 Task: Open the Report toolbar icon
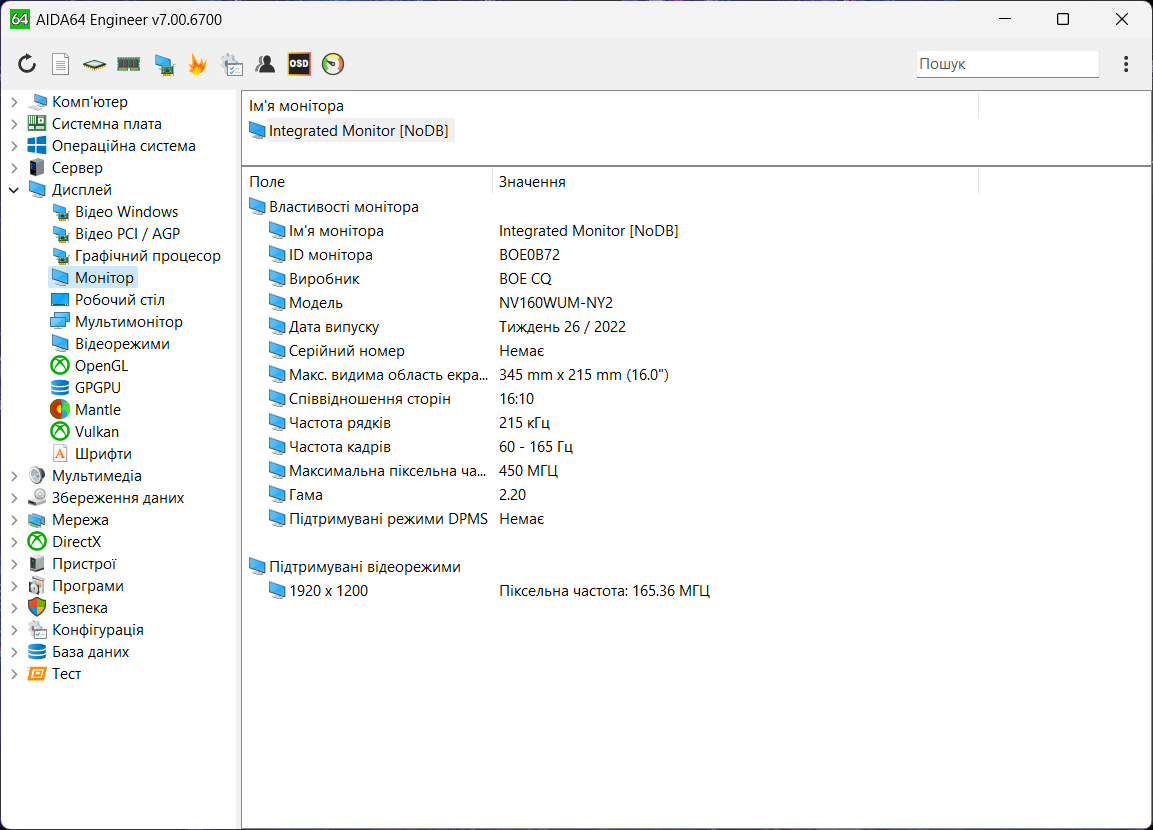point(60,64)
